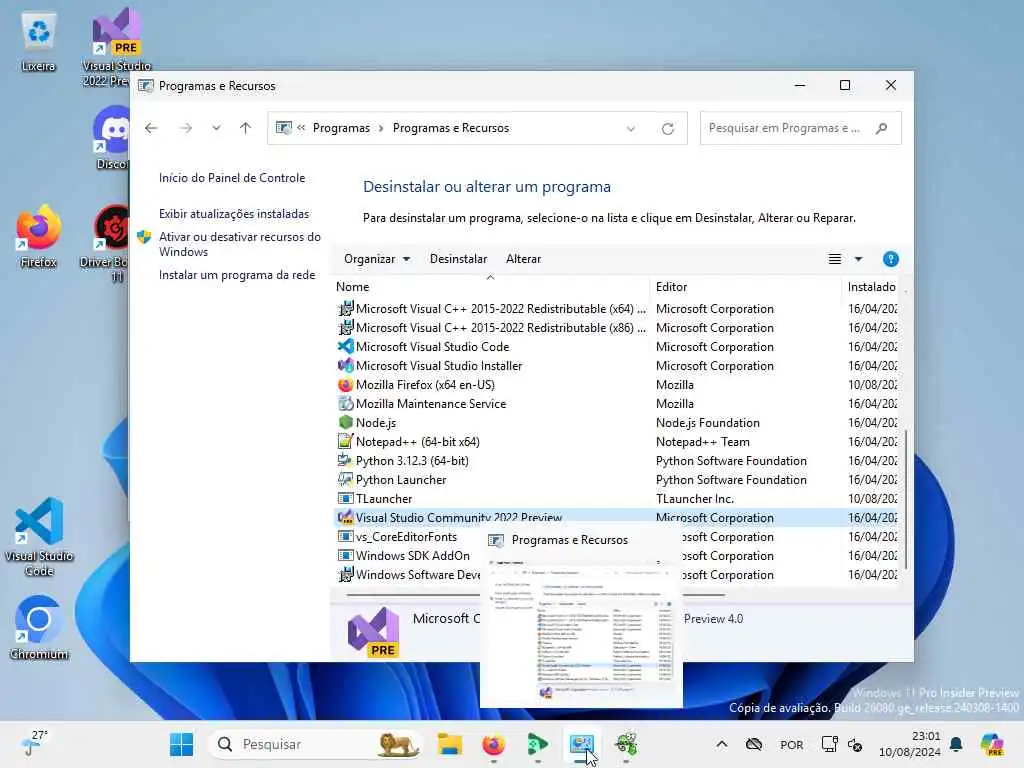Change view with the view layout icon
Screen dimensions: 1024x768
click(x=835, y=259)
